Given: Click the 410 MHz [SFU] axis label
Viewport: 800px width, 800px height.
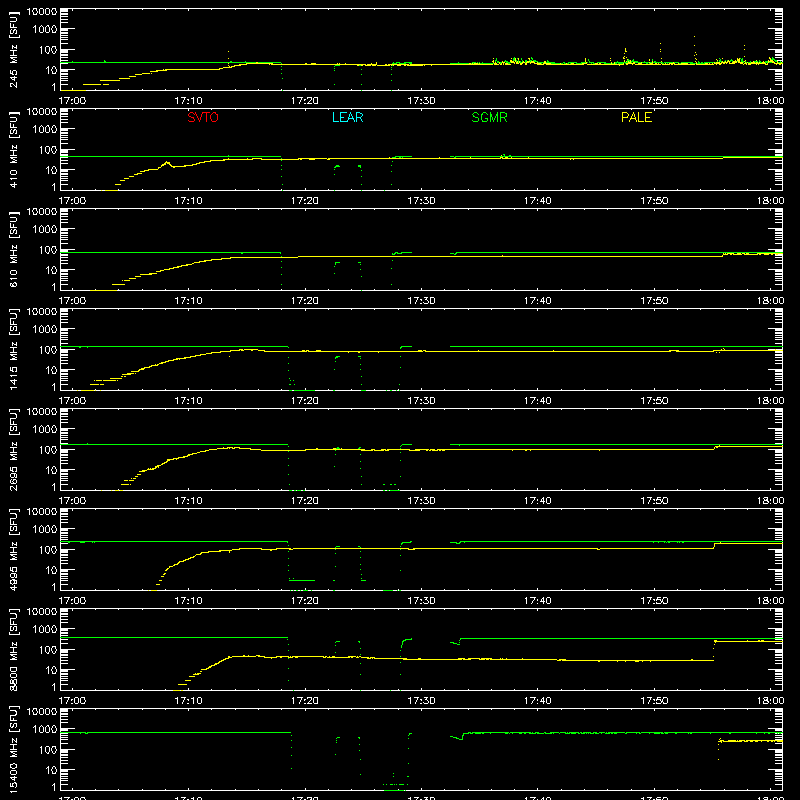Looking at the screenshot, I should point(14,149).
